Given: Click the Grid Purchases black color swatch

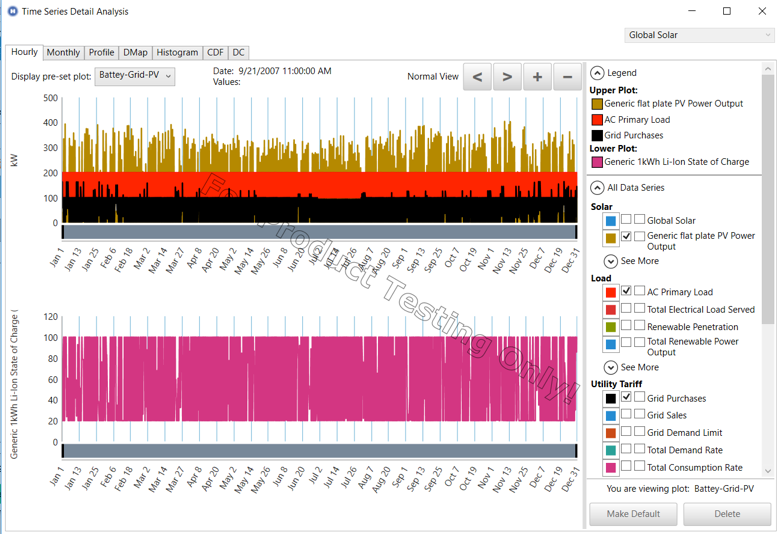Looking at the screenshot, I should click(x=610, y=398).
